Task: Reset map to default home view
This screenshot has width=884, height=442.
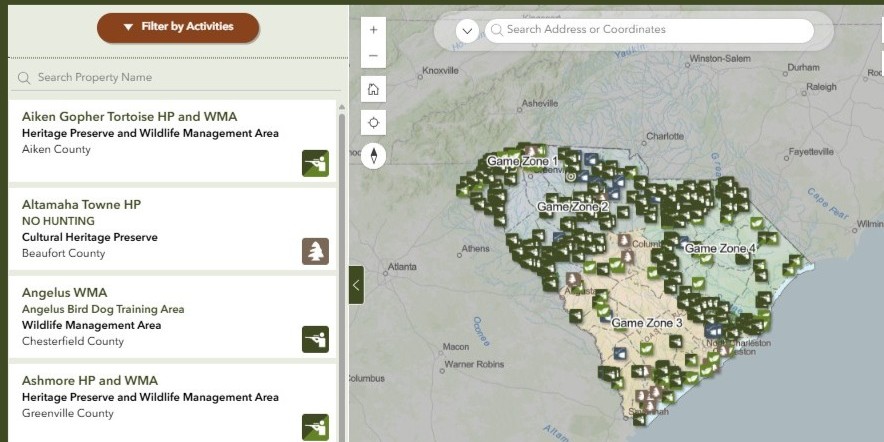Action: pos(373,89)
